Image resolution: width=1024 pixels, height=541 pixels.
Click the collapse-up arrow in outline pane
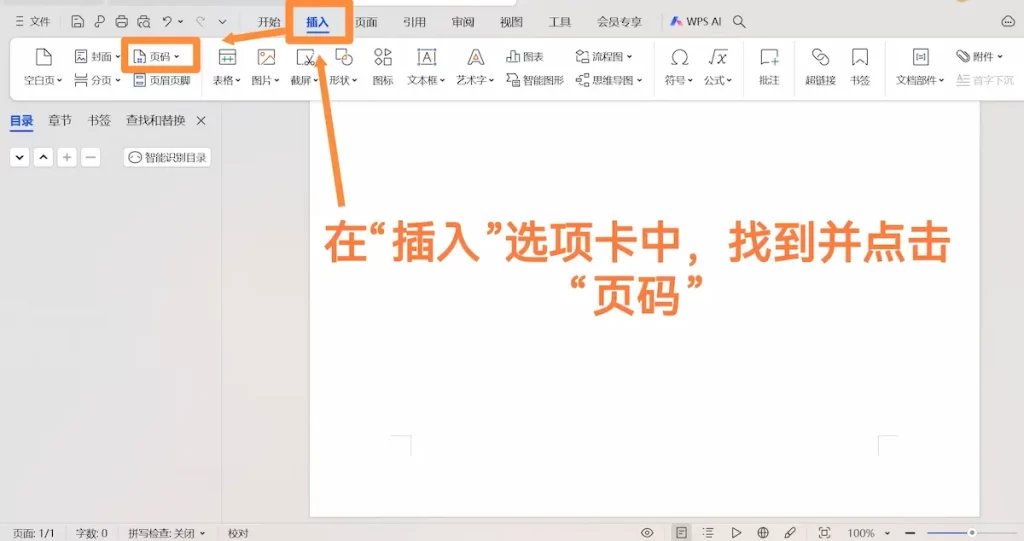43,157
